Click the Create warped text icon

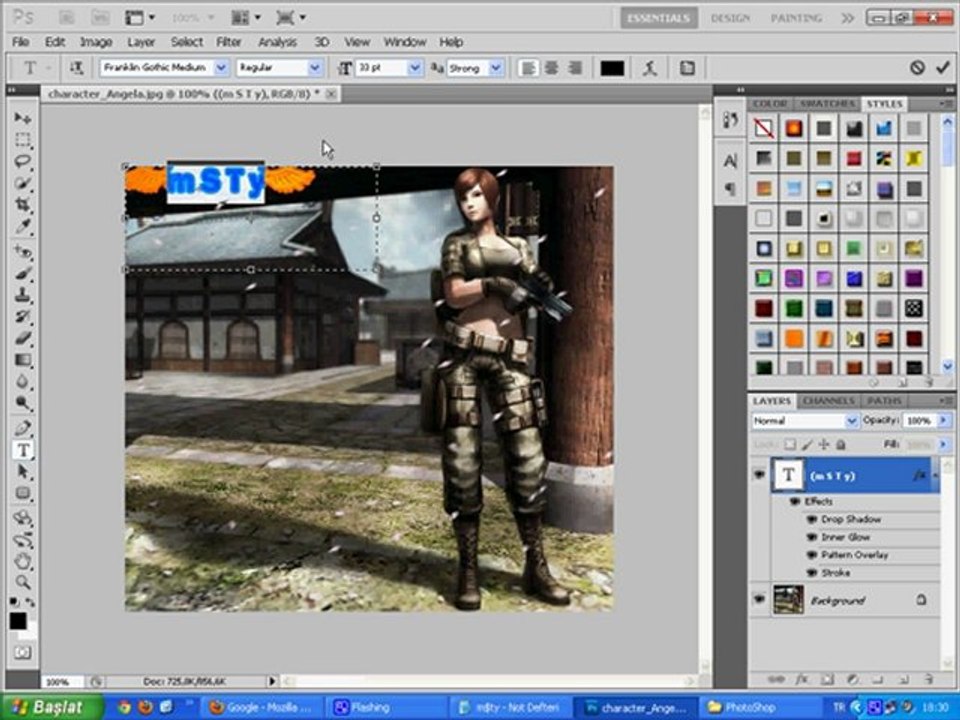(x=650, y=68)
